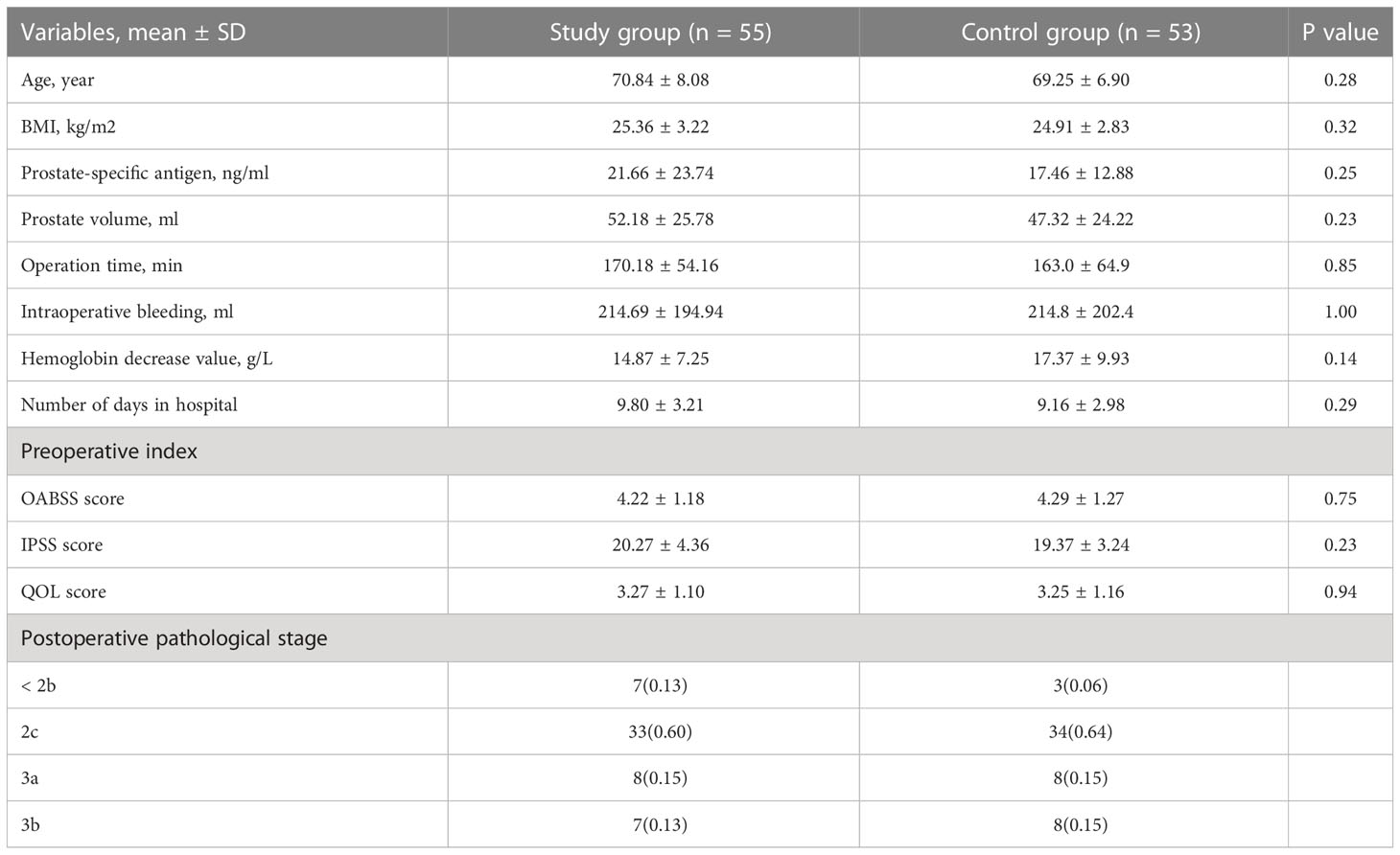
Task: Select the 'Number of days in hospital' label
Action: [x=129, y=404]
